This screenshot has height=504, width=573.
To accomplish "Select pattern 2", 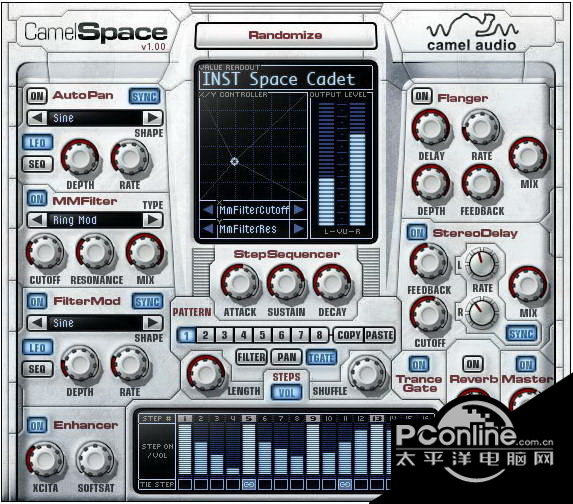I will pos(205,335).
